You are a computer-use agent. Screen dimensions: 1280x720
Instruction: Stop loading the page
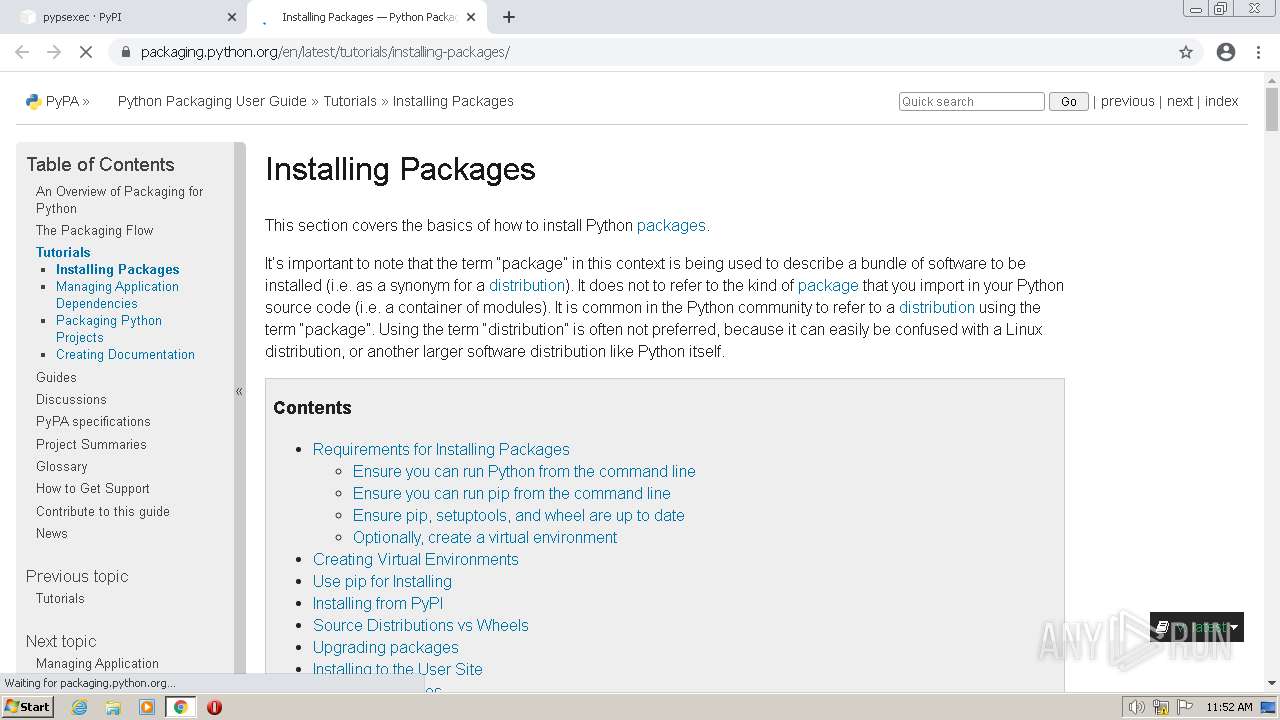[86, 52]
